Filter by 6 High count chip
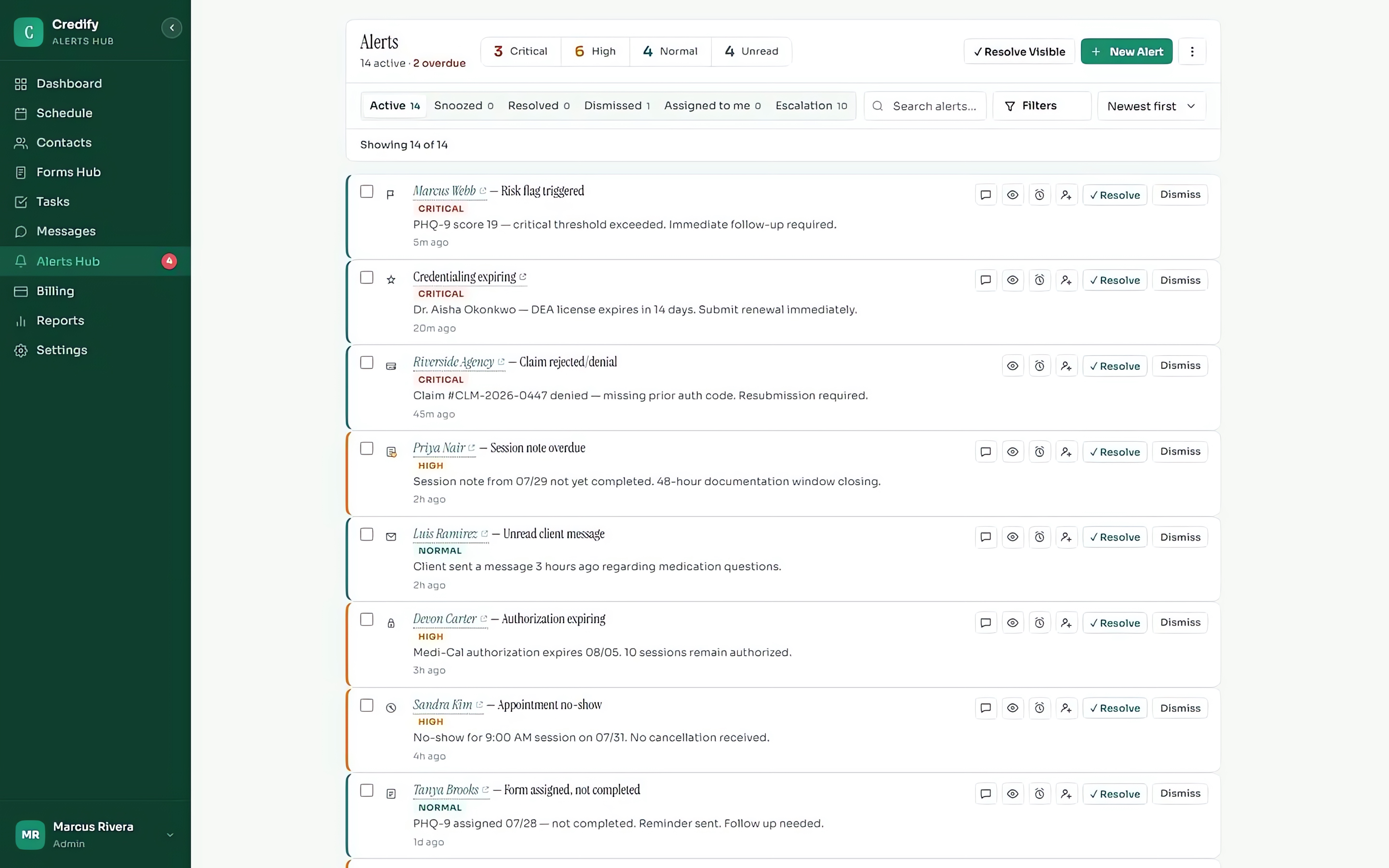 [595, 52]
